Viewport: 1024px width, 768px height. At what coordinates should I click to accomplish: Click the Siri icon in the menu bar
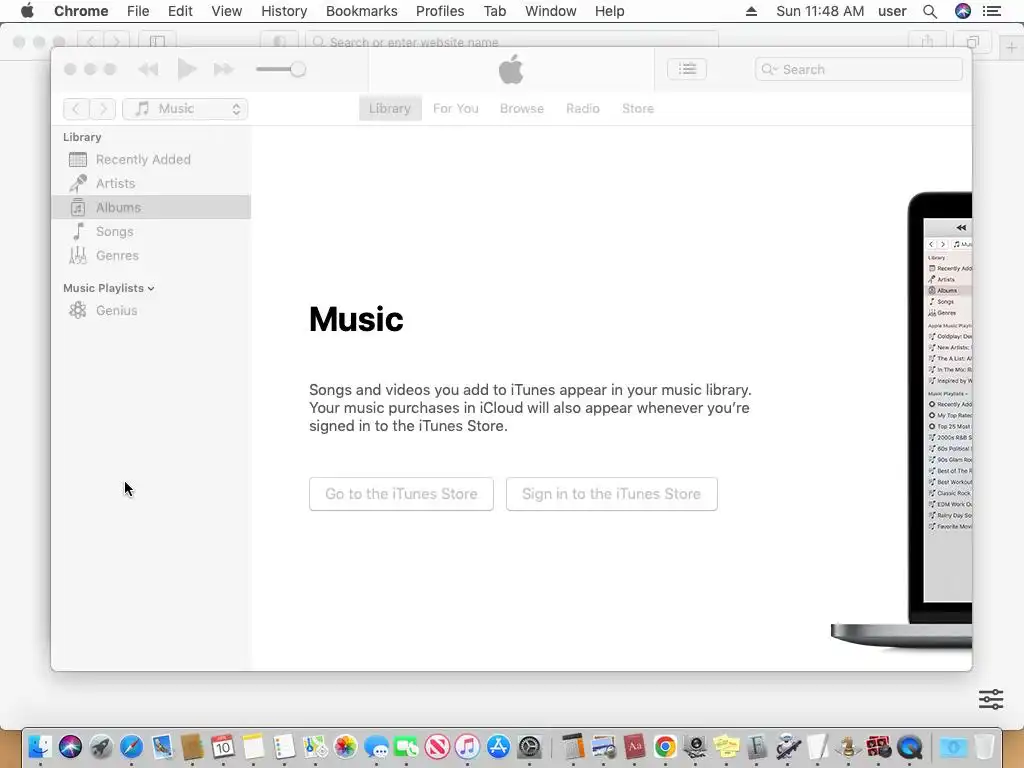pyautogui.click(x=963, y=11)
